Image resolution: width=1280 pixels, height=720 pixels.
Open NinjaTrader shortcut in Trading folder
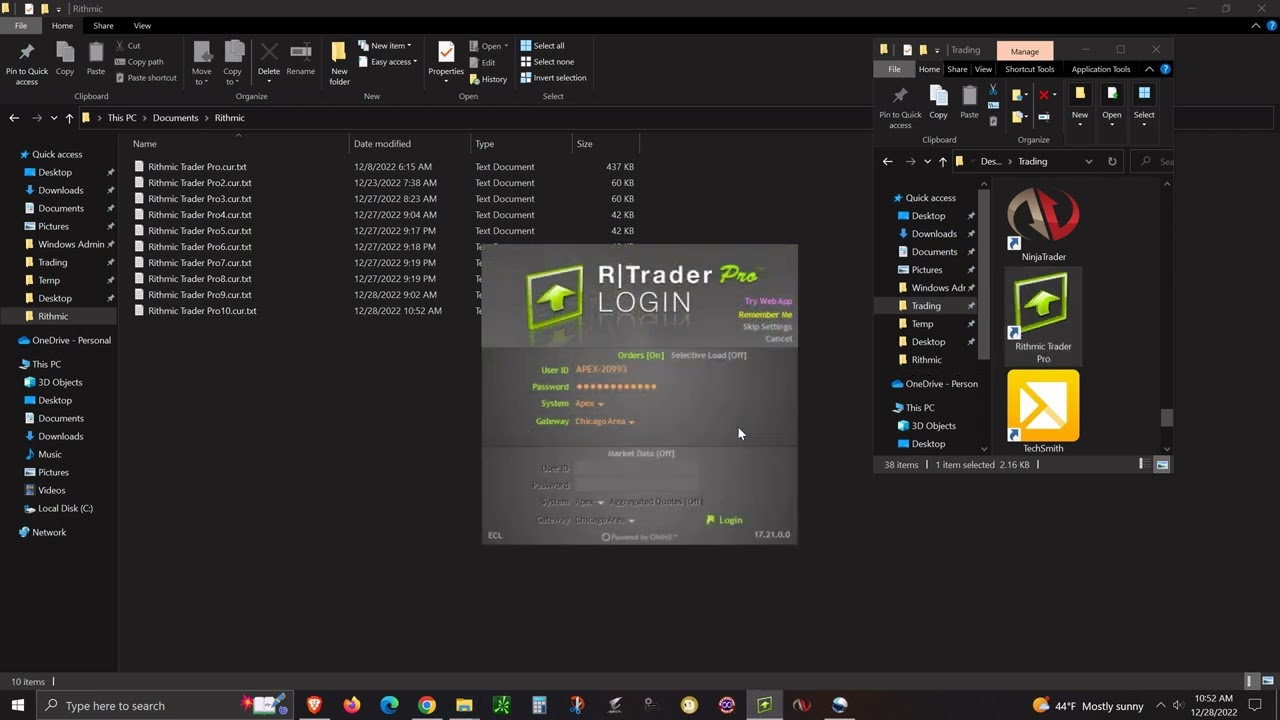pos(1043,225)
